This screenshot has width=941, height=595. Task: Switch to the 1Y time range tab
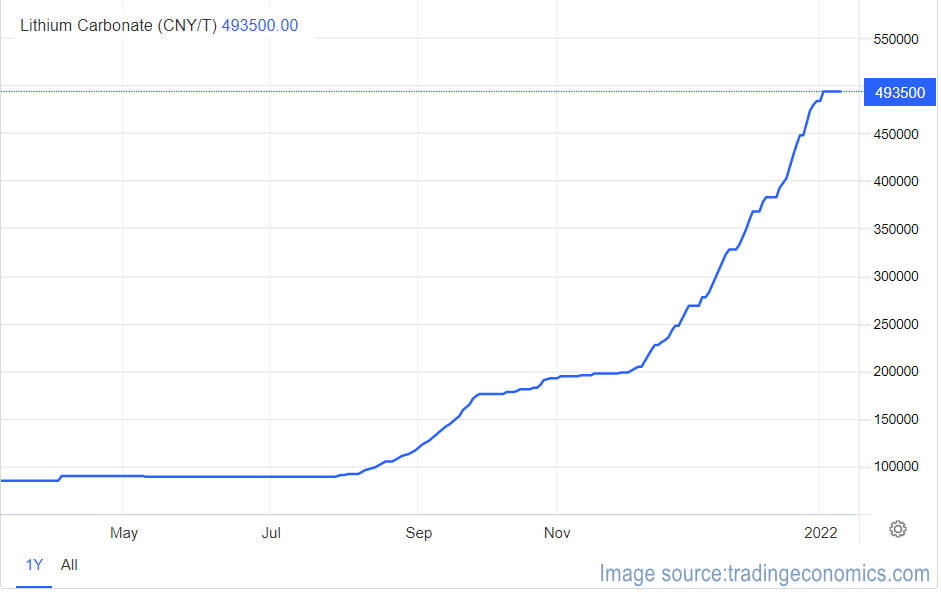coord(34,565)
